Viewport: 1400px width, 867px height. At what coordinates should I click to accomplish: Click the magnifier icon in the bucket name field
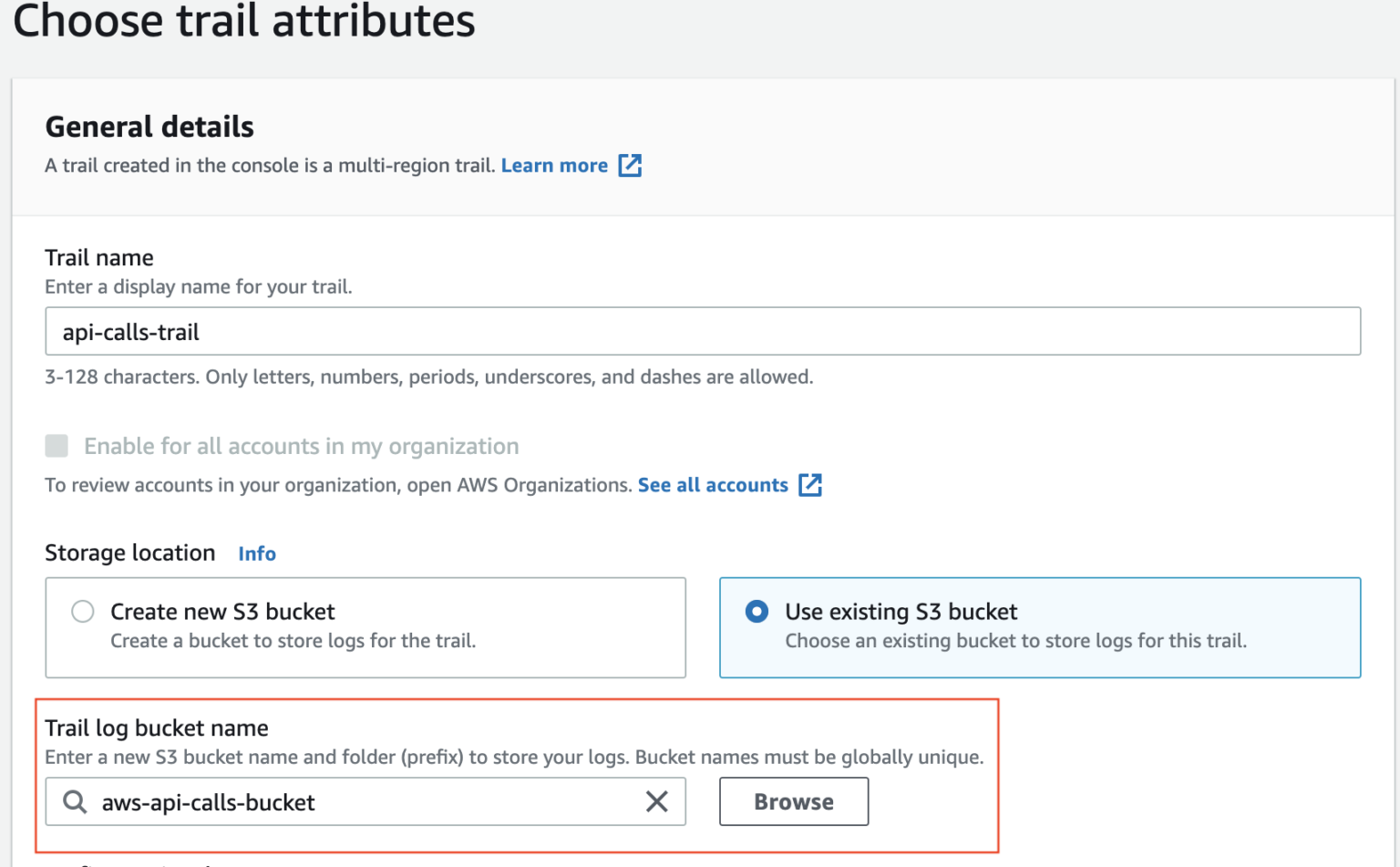73,801
